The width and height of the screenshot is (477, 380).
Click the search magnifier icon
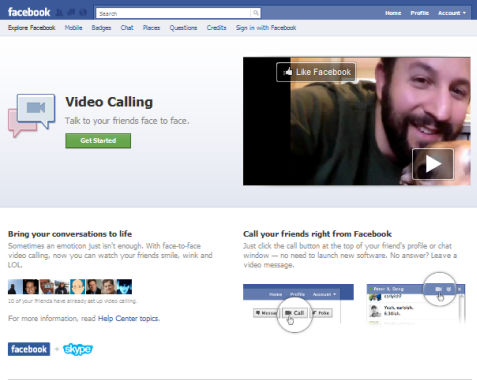[x=256, y=13]
